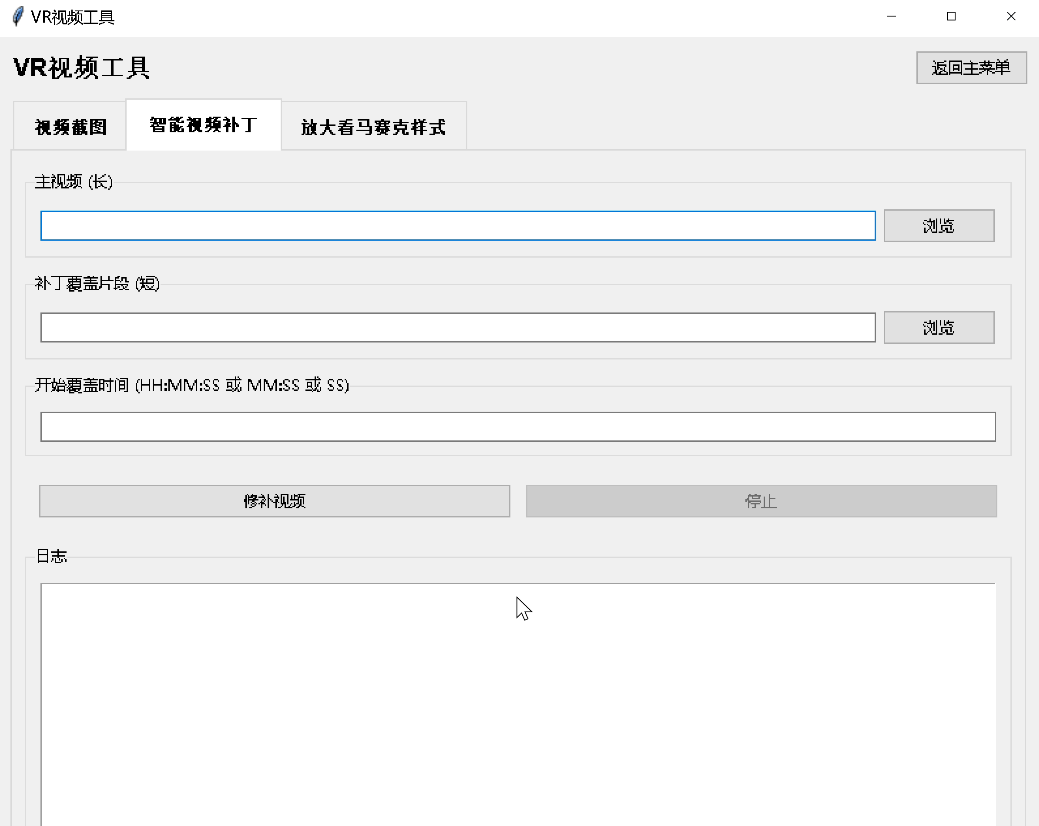Click the 主视频 (长) group label

74,181
